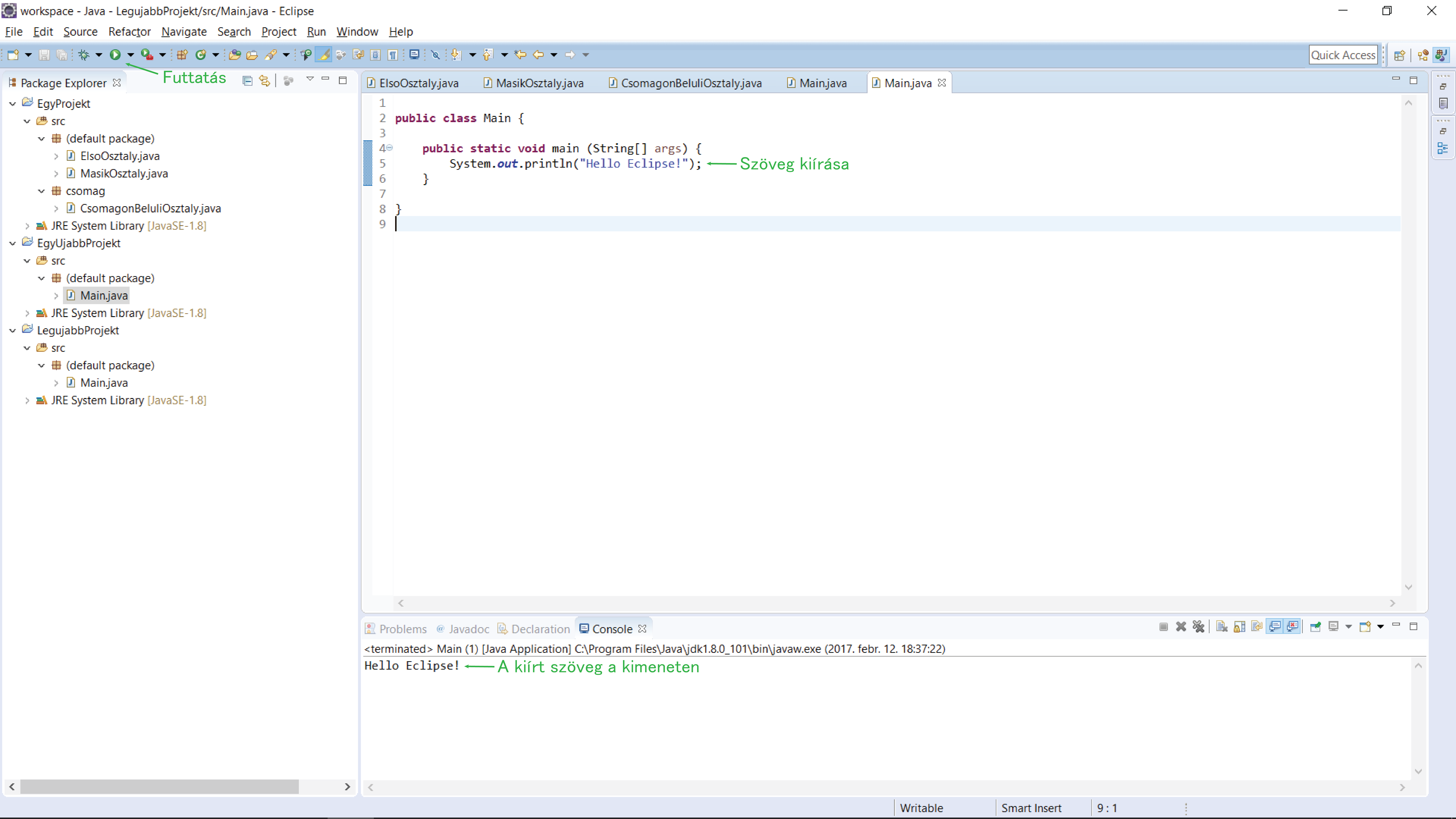Screen dimensions: 1456x819
Task: Toggle Link with Editor in Package Explorer
Action: [x=264, y=81]
